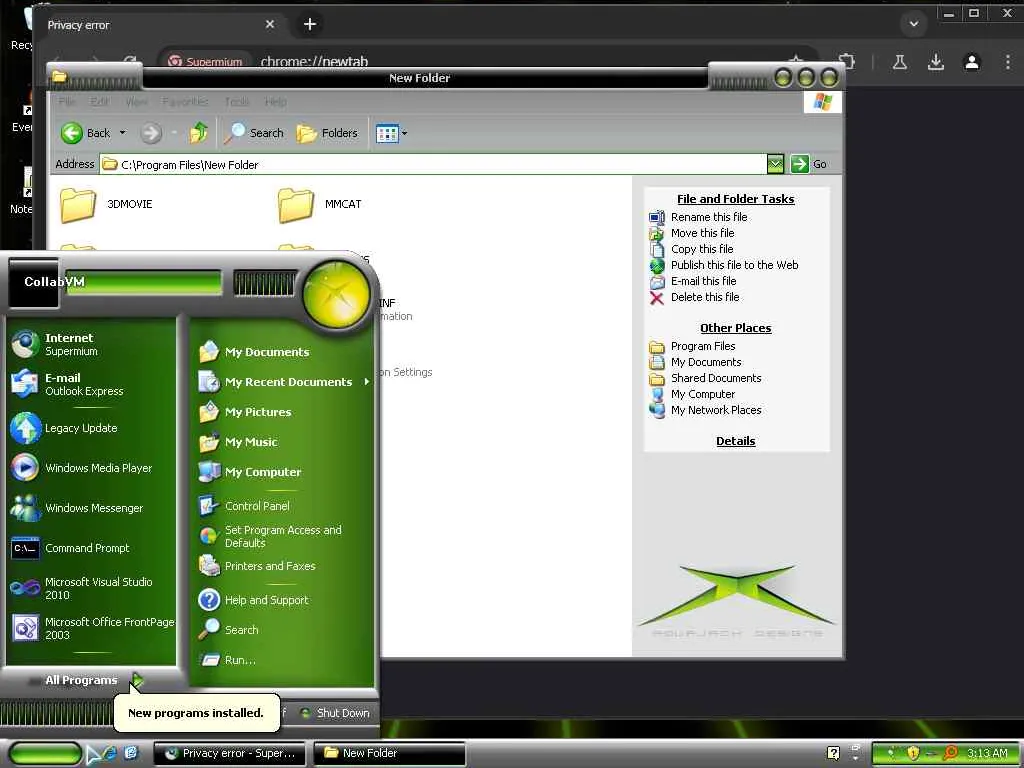Open Control Panel from Start menu
This screenshot has width=1024, height=768.
pyautogui.click(x=284, y=506)
